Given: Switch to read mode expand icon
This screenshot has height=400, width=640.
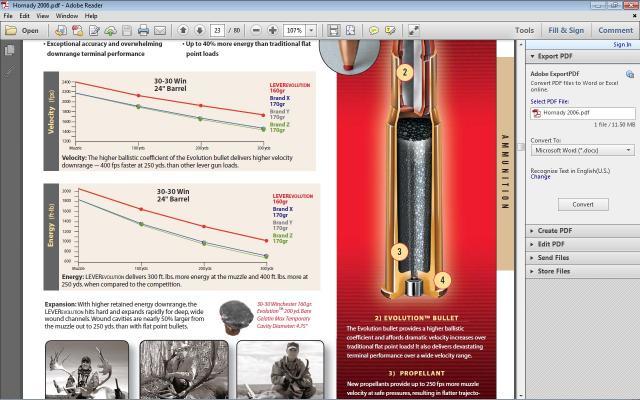Looking at the screenshot, I should click(413, 31).
